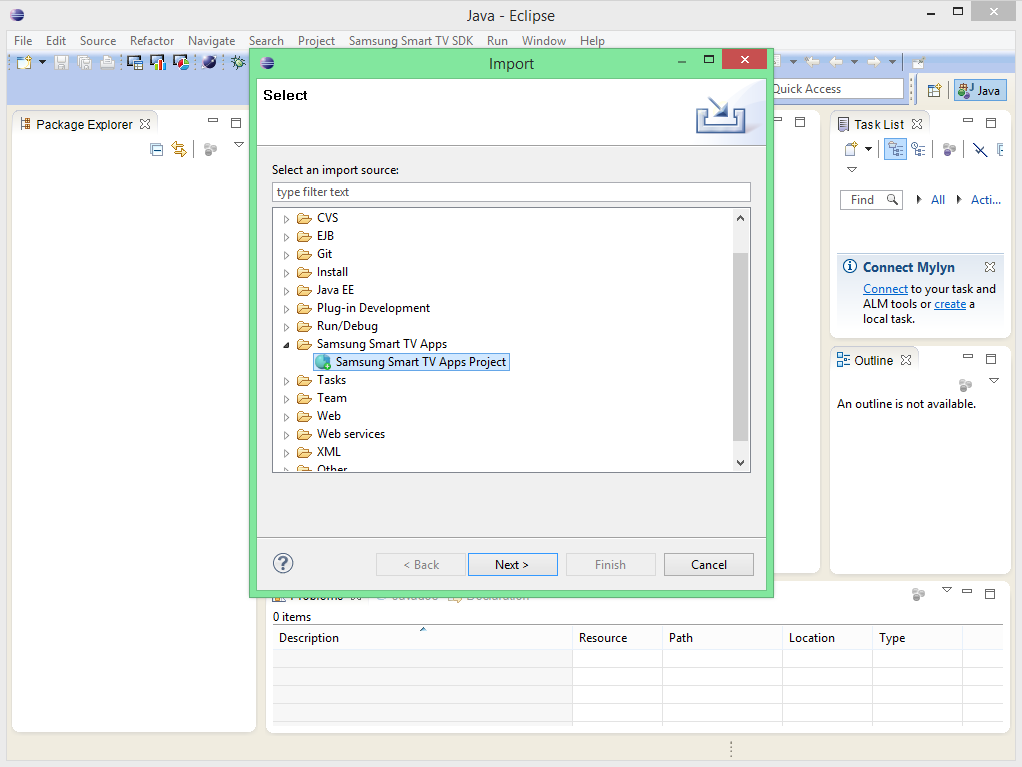This screenshot has height=767, width=1022.
Task: Select the Outline view tab
Action: click(x=875, y=360)
